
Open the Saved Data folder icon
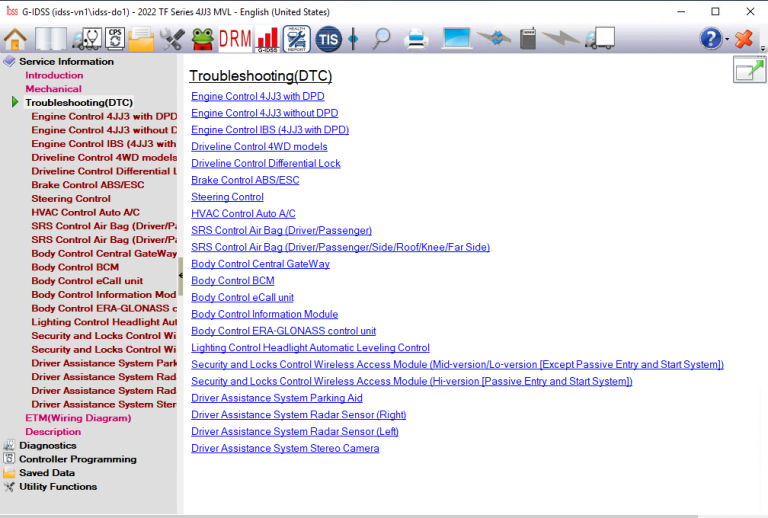[x=142, y=39]
